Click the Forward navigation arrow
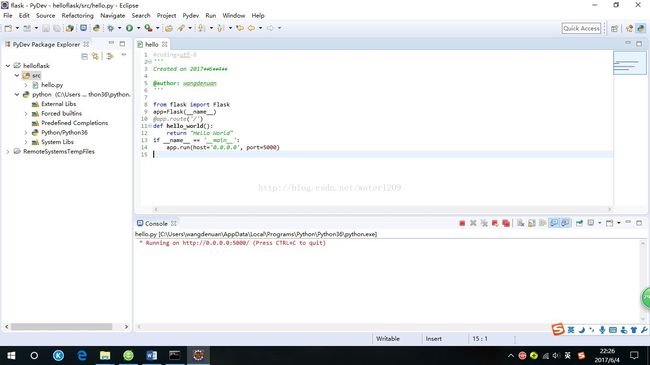 coord(270,28)
